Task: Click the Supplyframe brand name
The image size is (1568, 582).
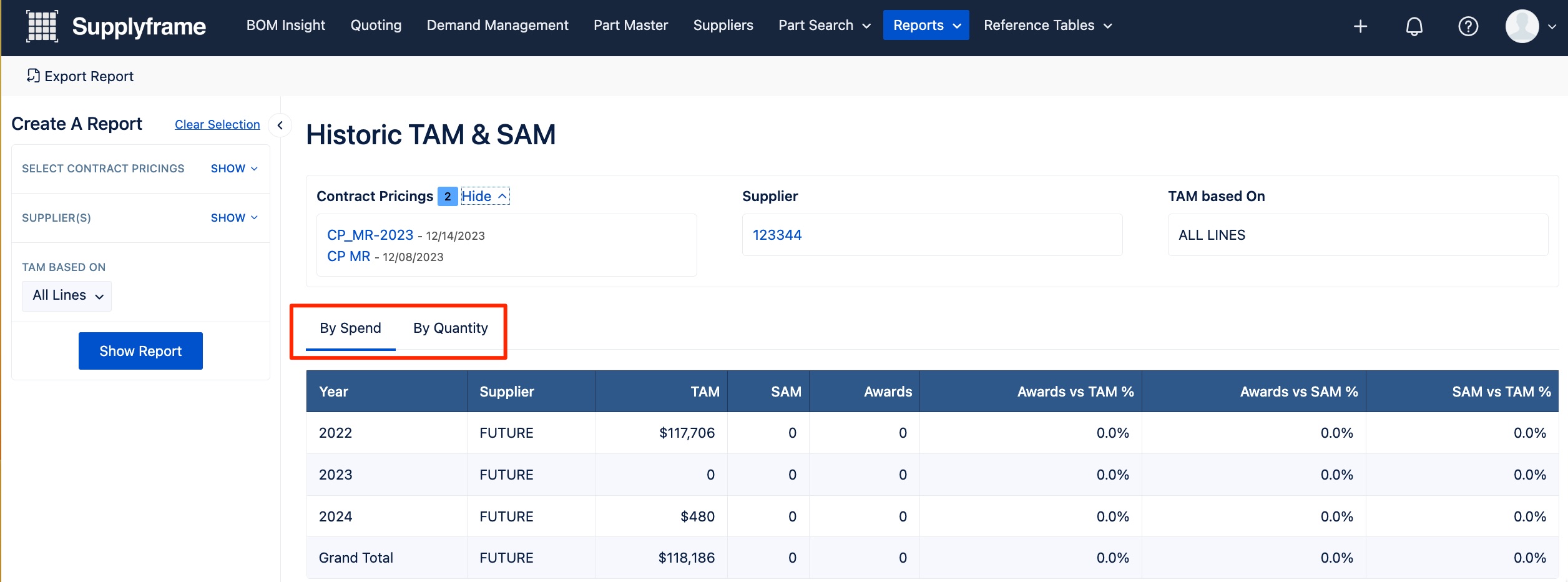Action: (139, 26)
